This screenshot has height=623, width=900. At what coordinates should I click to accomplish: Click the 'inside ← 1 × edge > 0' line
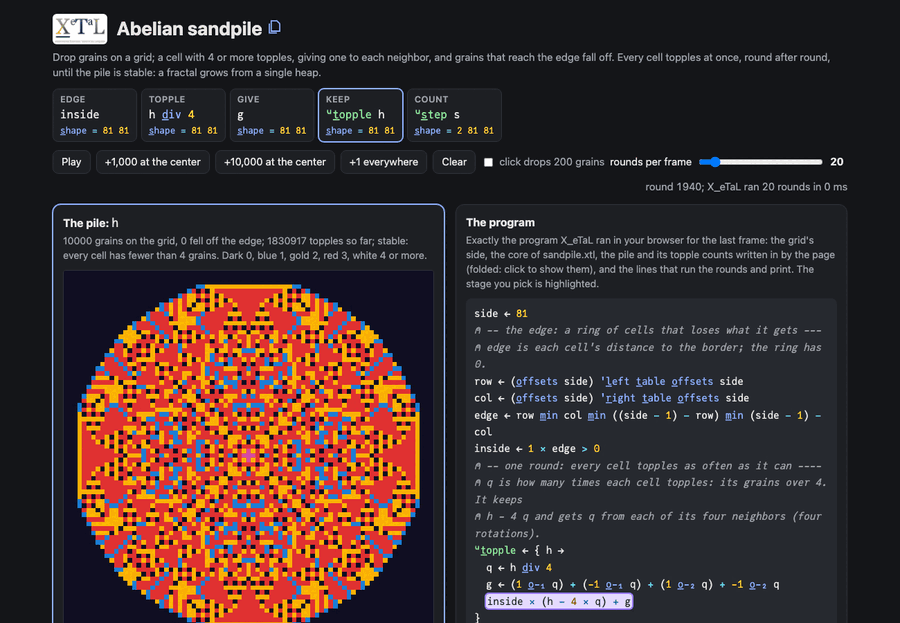[x=537, y=448]
